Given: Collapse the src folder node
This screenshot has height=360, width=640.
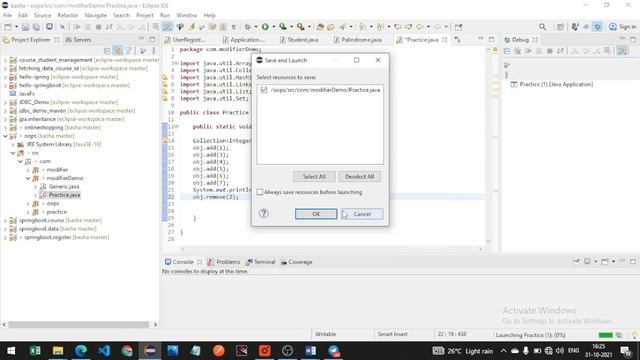Looking at the screenshot, I should tap(13, 153).
